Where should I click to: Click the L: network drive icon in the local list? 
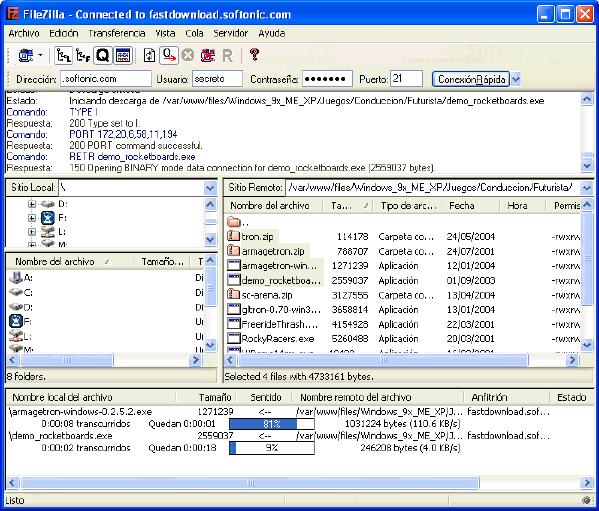tap(16, 336)
